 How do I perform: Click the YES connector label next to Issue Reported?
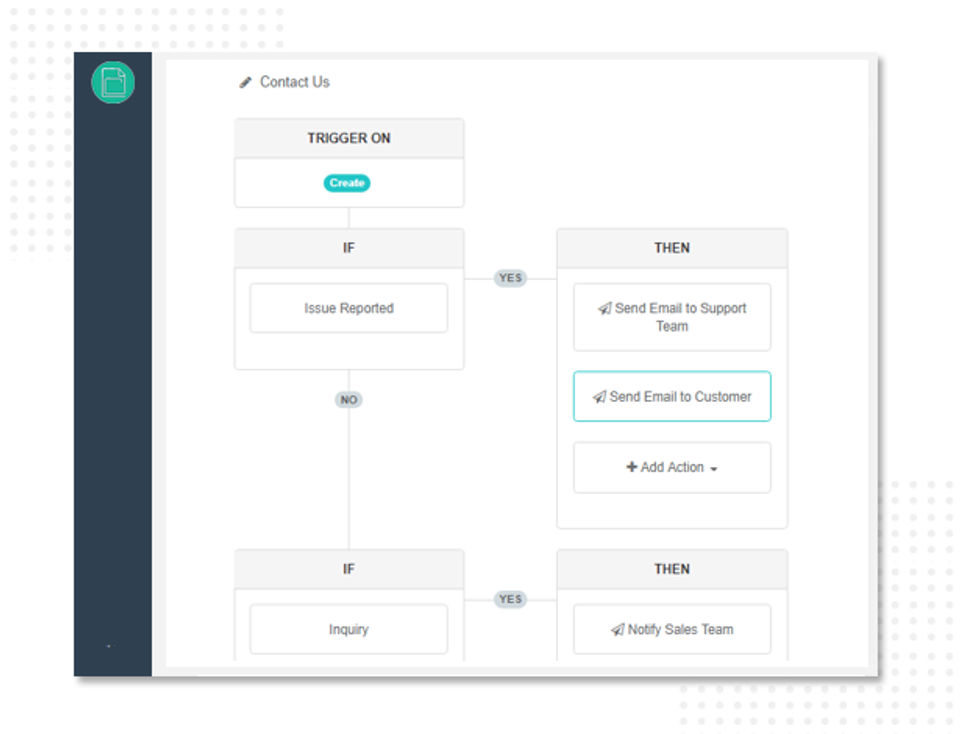click(x=510, y=278)
